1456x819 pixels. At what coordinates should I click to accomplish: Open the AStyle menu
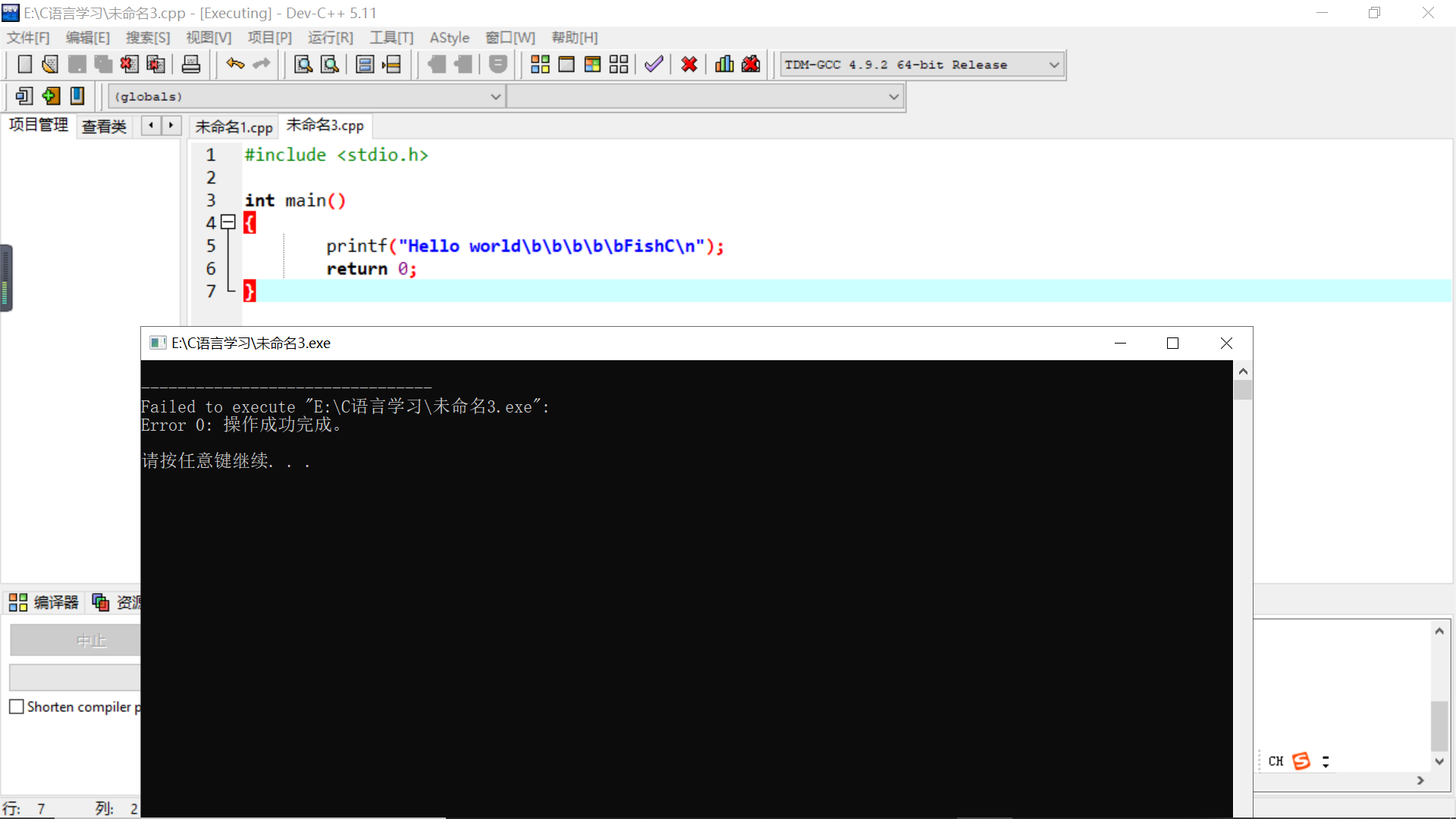[450, 38]
